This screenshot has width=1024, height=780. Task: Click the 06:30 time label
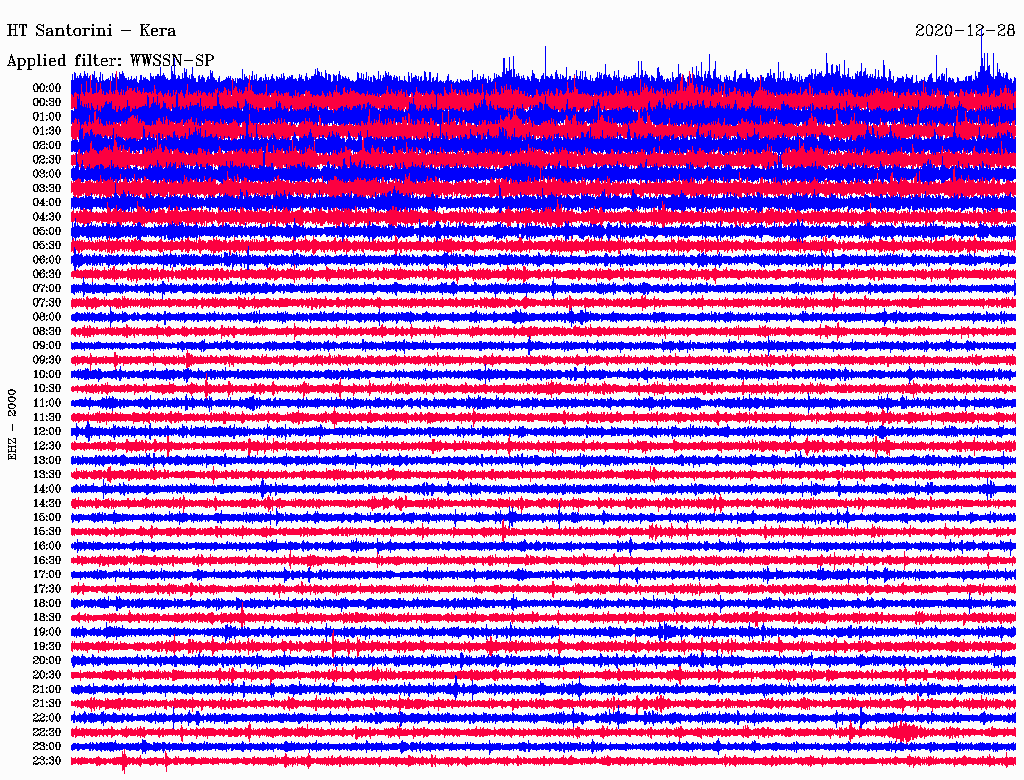point(47,274)
